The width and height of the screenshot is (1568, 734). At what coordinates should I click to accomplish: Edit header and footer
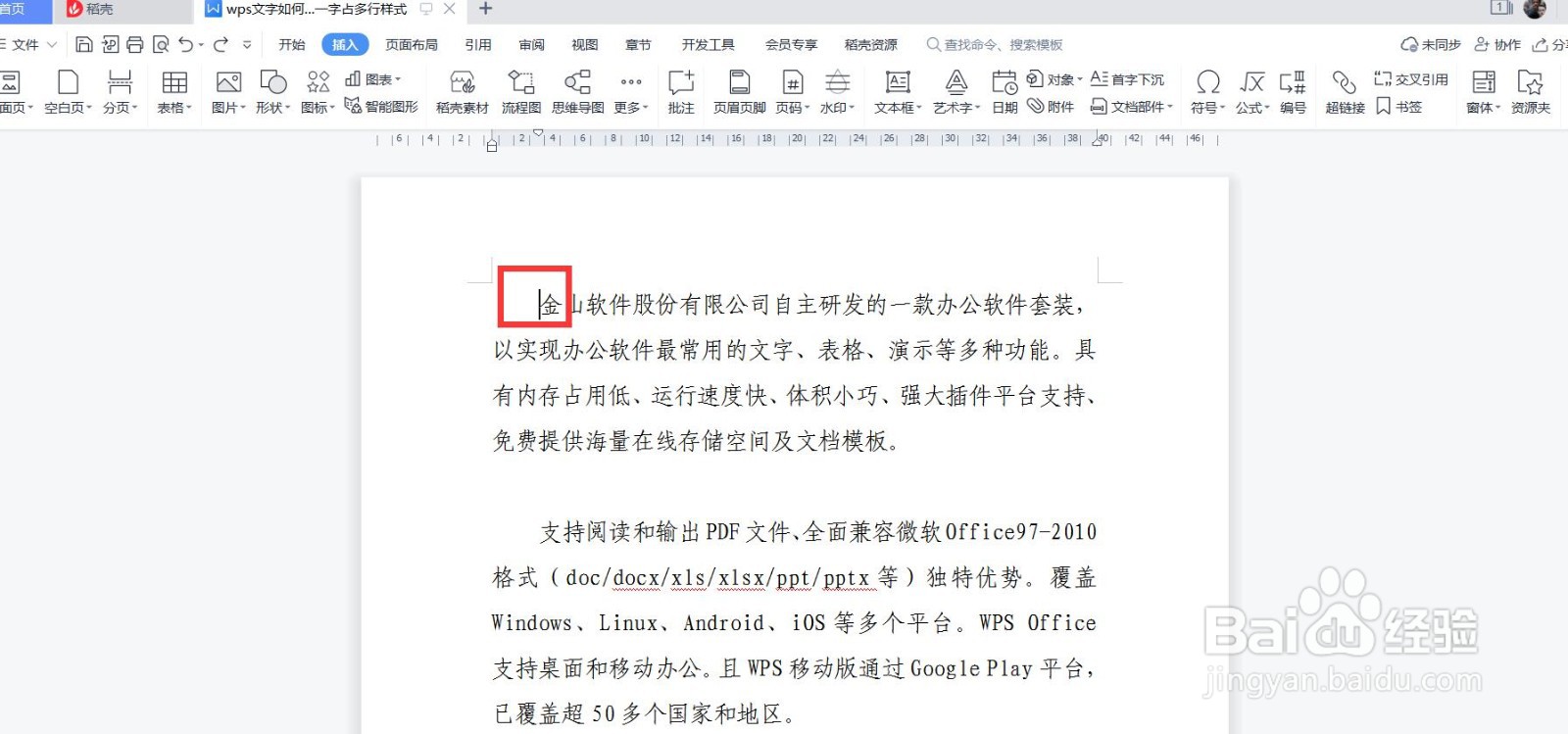pyautogui.click(x=739, y=92)
